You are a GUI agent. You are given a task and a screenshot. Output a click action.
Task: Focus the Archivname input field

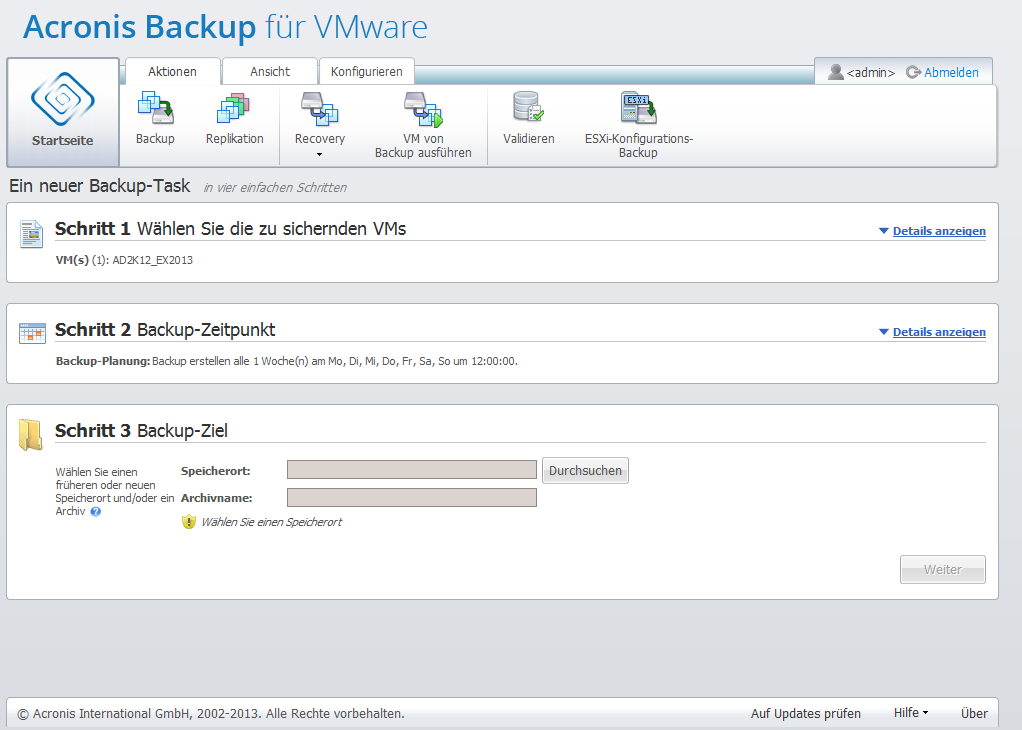[x=412, y=497]
